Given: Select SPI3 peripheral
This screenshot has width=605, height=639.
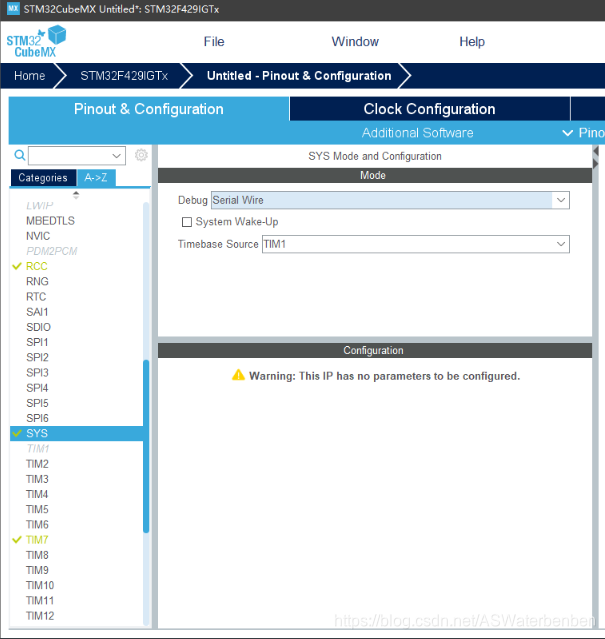Looking at the screenshot, I should [37, 373].
